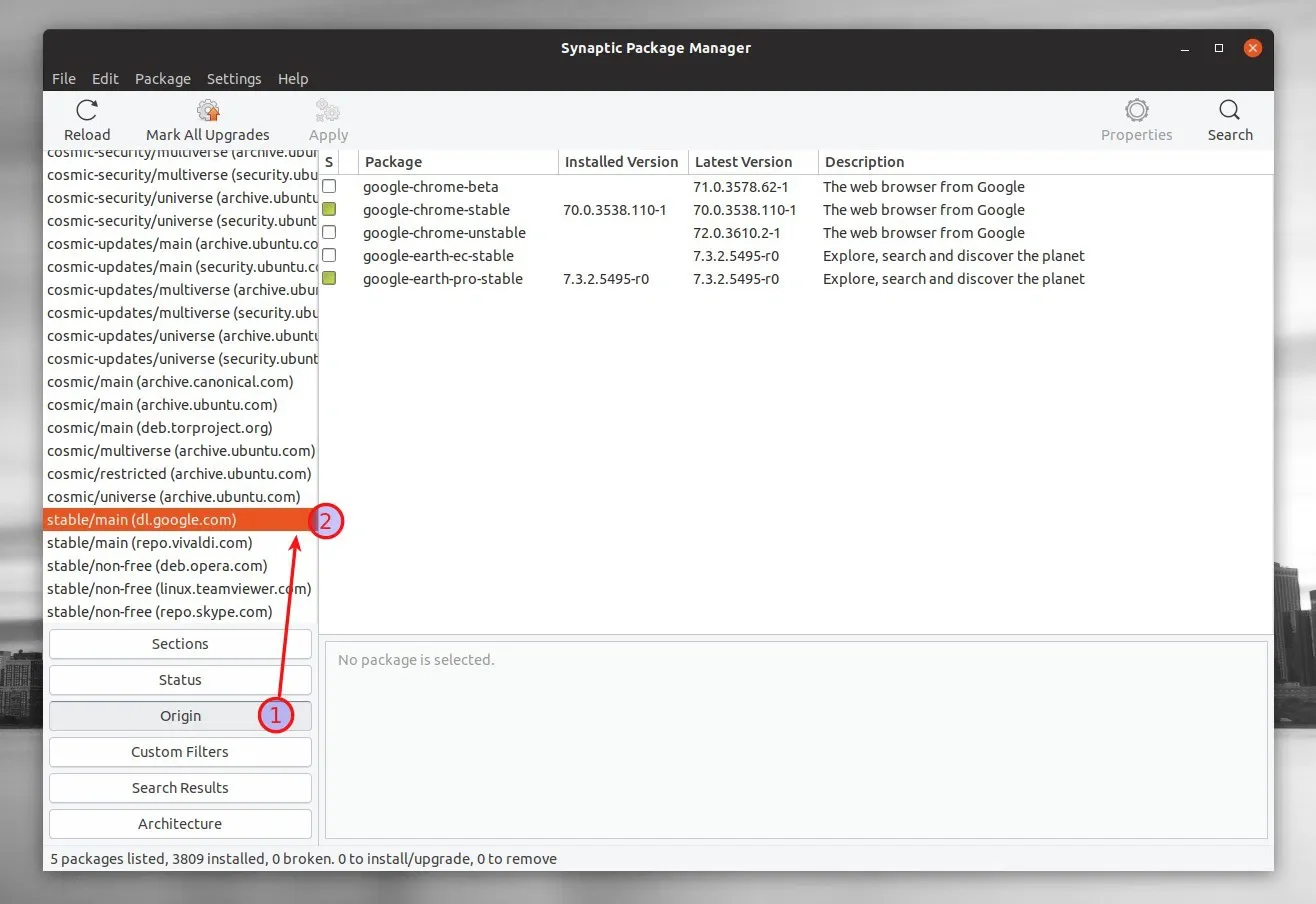Sort by Package column header
This screenshot has width=1316, height=904.
tap(458, 162)
